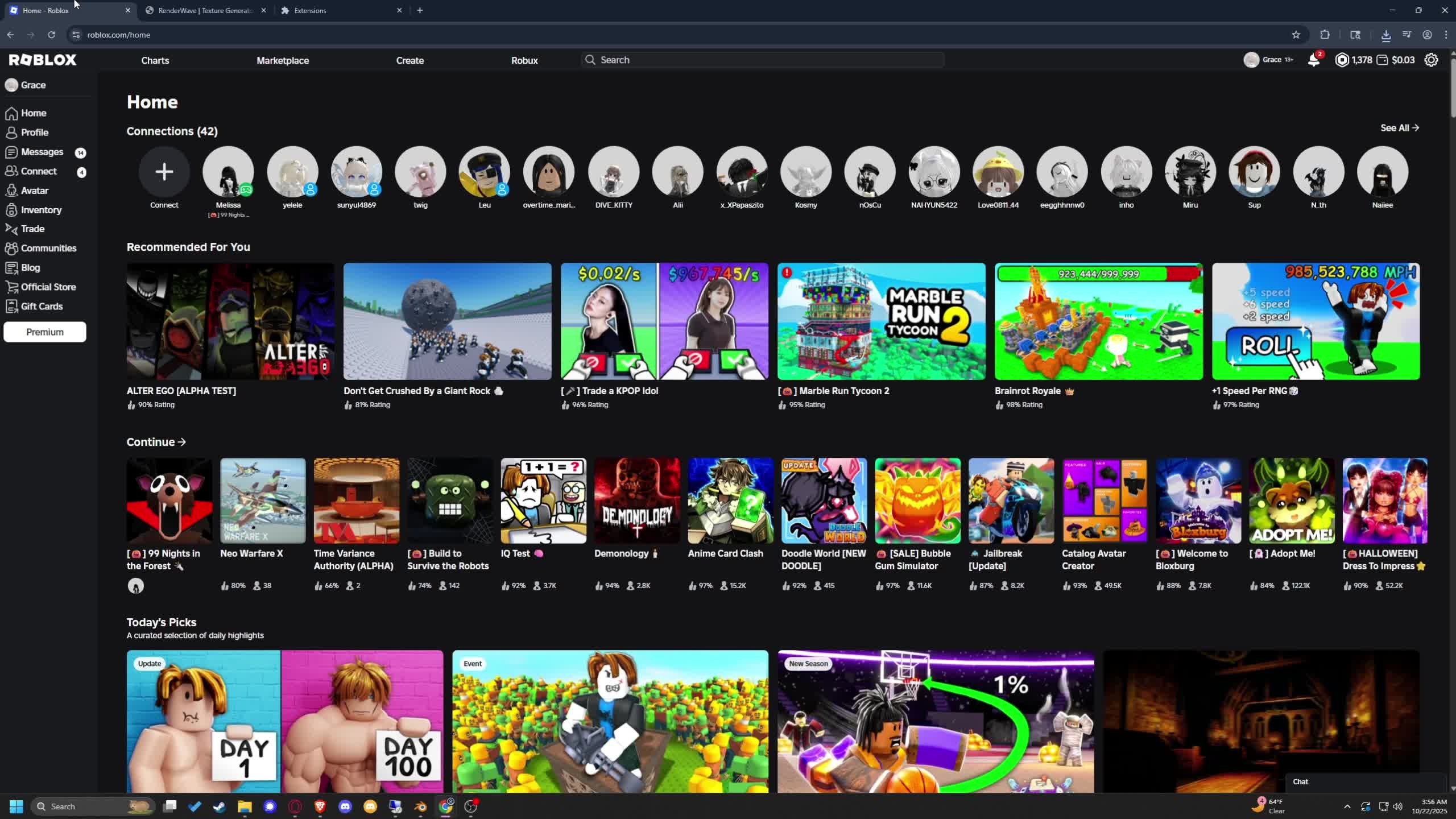This screenshot has height=819, width=1456.
Task: Open the notifications bell icon
Action: click(x=1313, y=60)
